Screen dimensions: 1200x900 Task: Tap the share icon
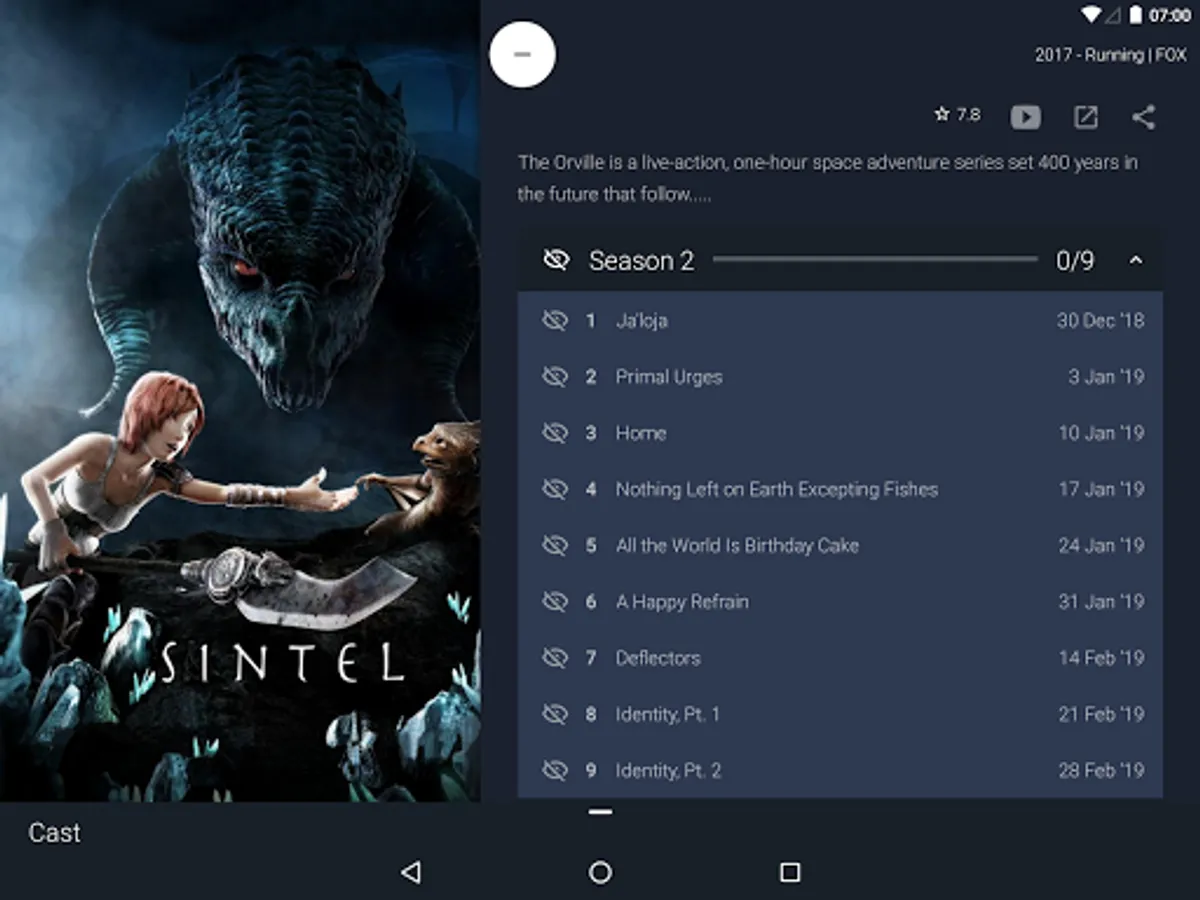(1143, 117)
